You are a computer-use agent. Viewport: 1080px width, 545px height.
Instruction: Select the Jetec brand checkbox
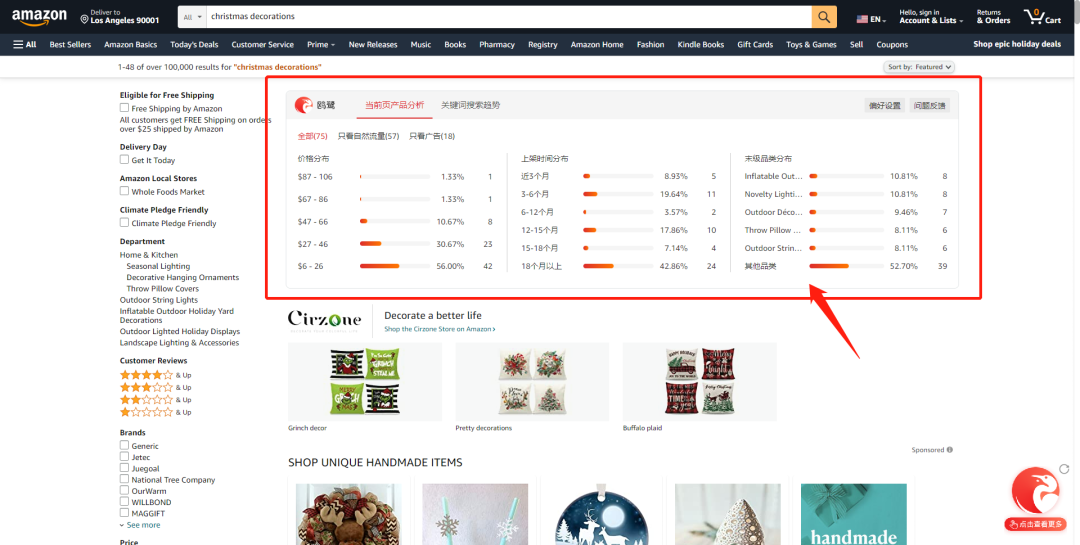pos(124,457)
